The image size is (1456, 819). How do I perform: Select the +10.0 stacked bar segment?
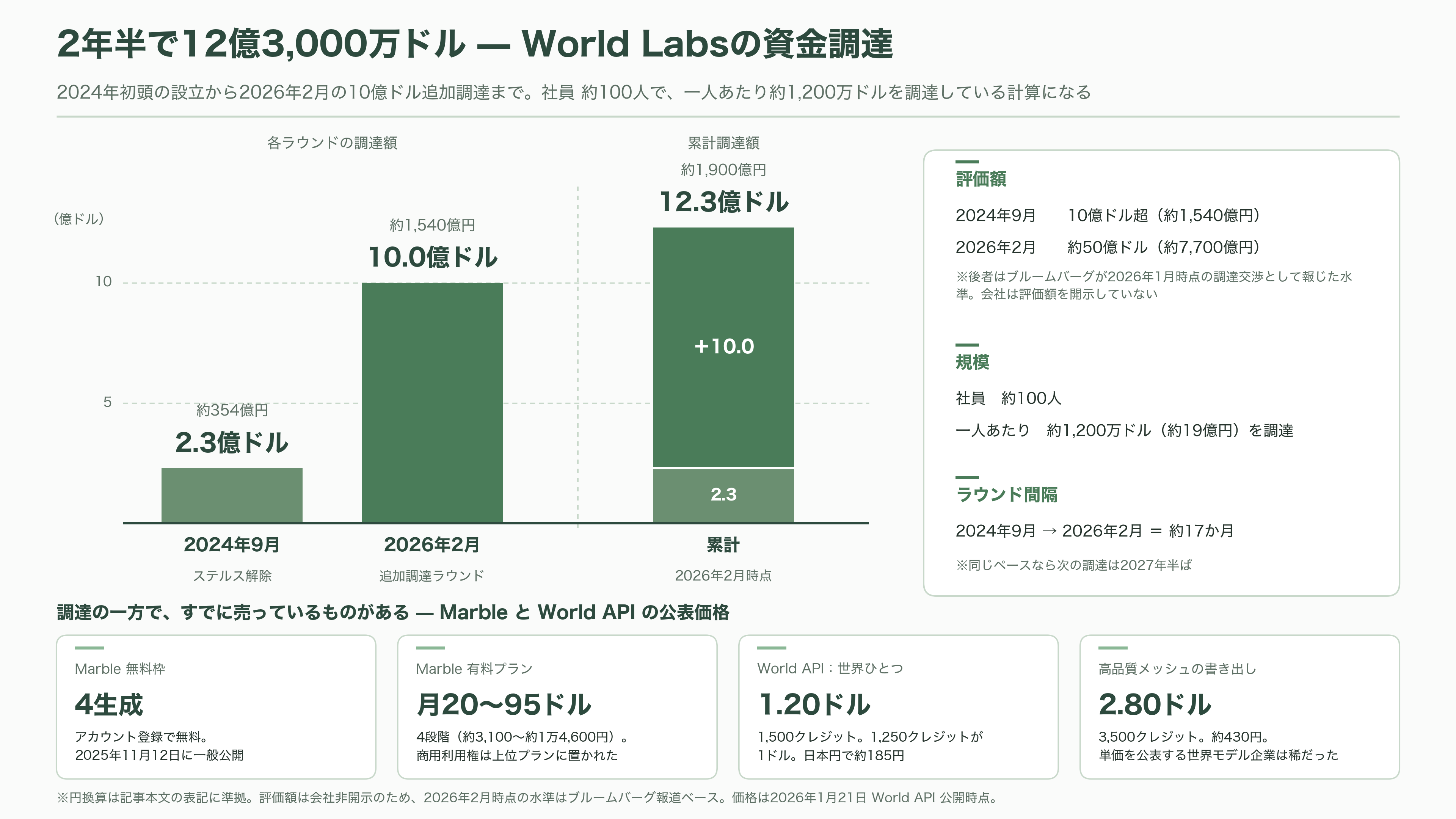[x=723, y=347]
